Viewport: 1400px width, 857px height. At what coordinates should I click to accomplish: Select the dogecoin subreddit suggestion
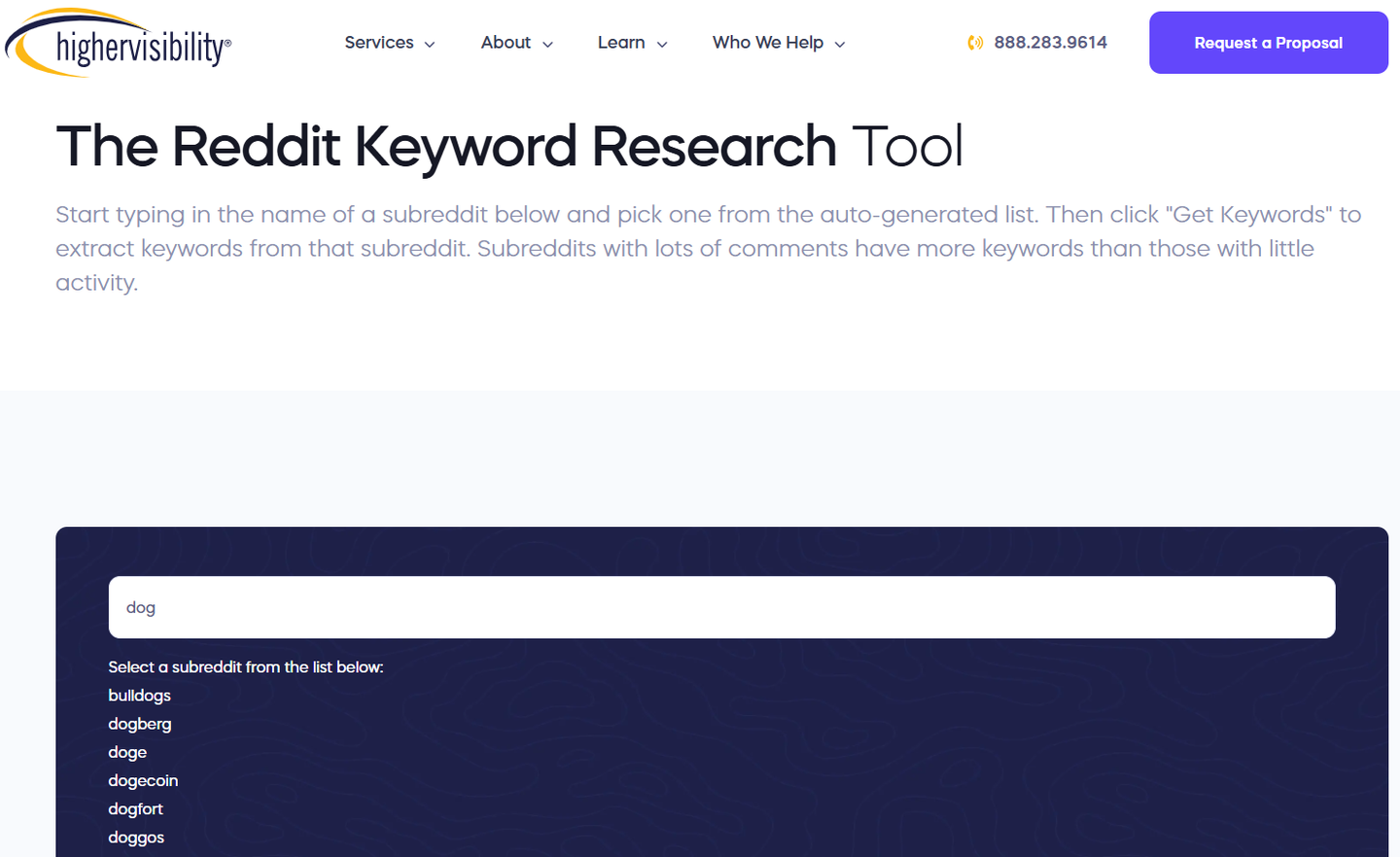(x=143, y=780)
